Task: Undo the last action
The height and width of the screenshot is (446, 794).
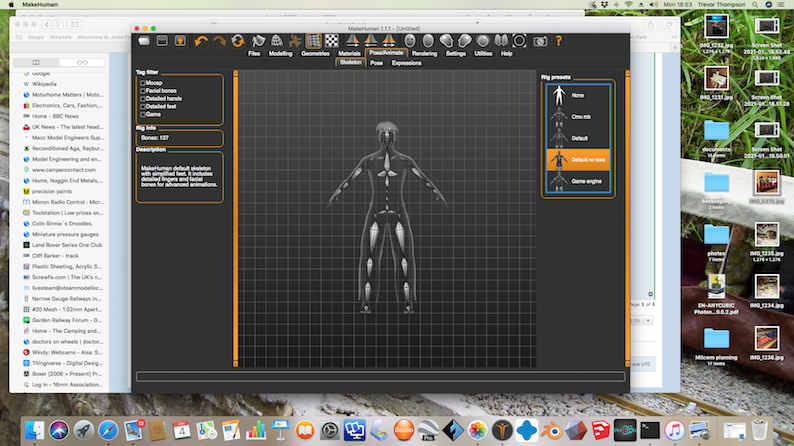Action: [x=201, y=41]
